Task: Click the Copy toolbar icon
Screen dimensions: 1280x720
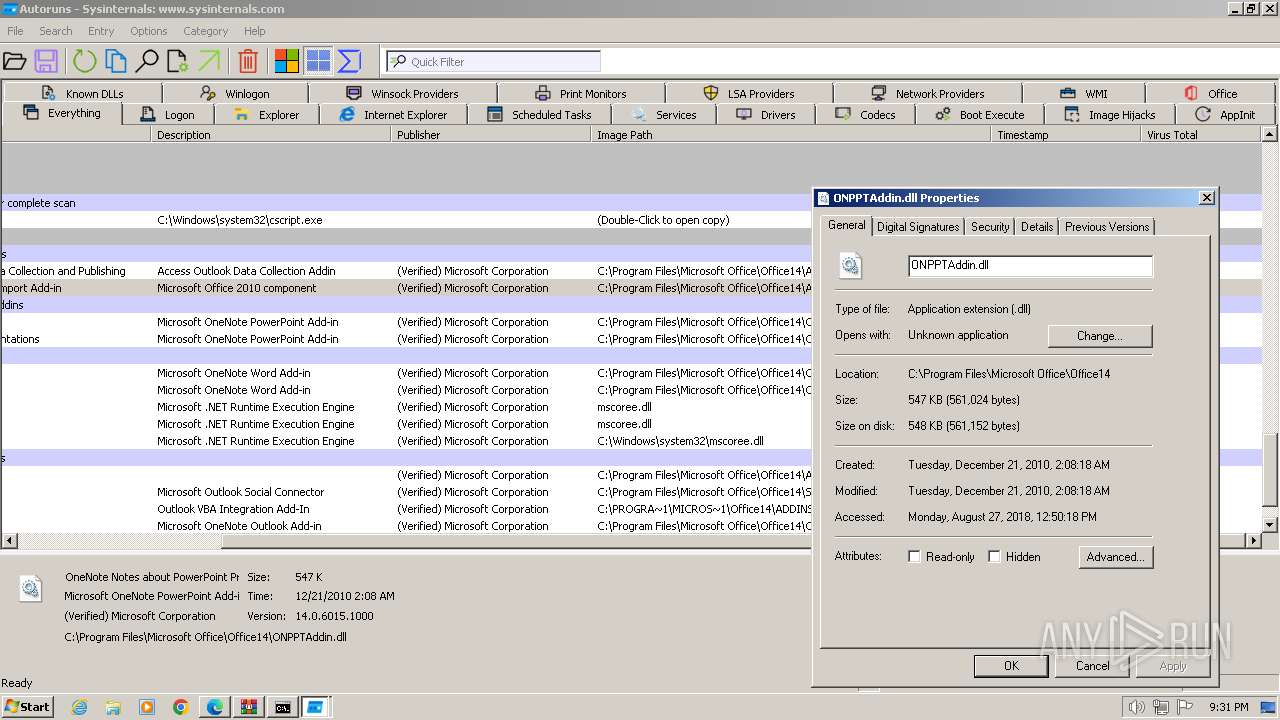Action: [x=116, y=62]
